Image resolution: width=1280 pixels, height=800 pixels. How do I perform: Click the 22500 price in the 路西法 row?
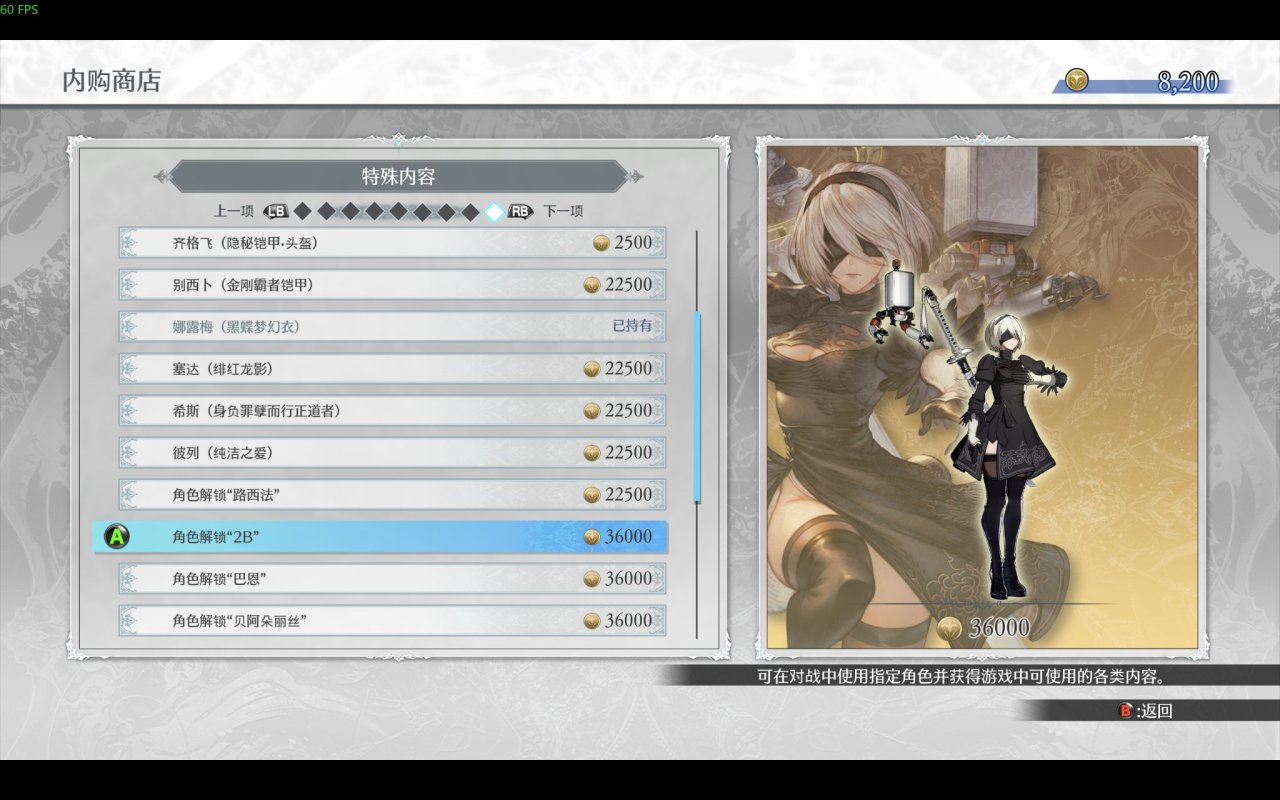tap(628, 495)
